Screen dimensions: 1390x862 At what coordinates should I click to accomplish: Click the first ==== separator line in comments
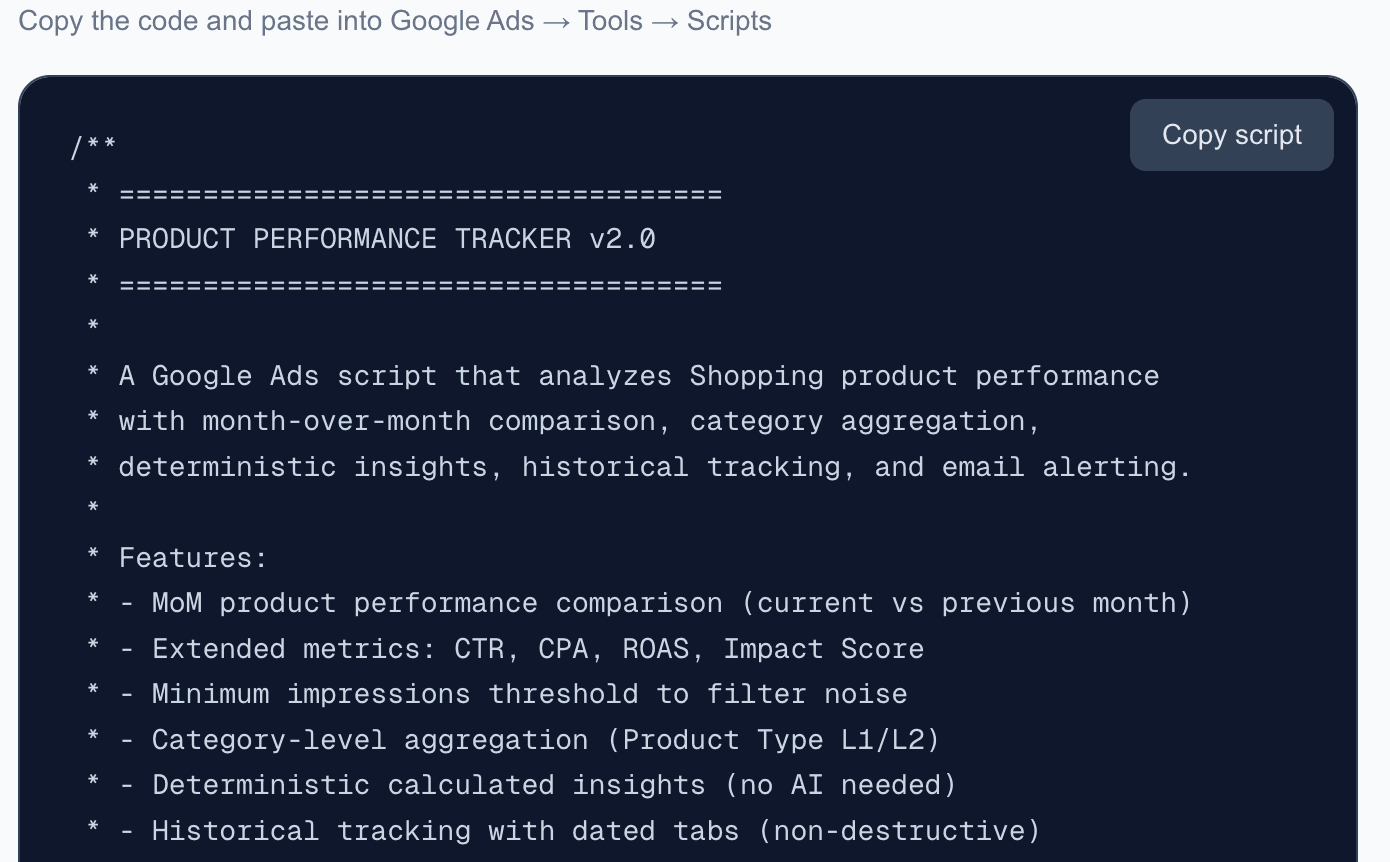tap(420, 192)
